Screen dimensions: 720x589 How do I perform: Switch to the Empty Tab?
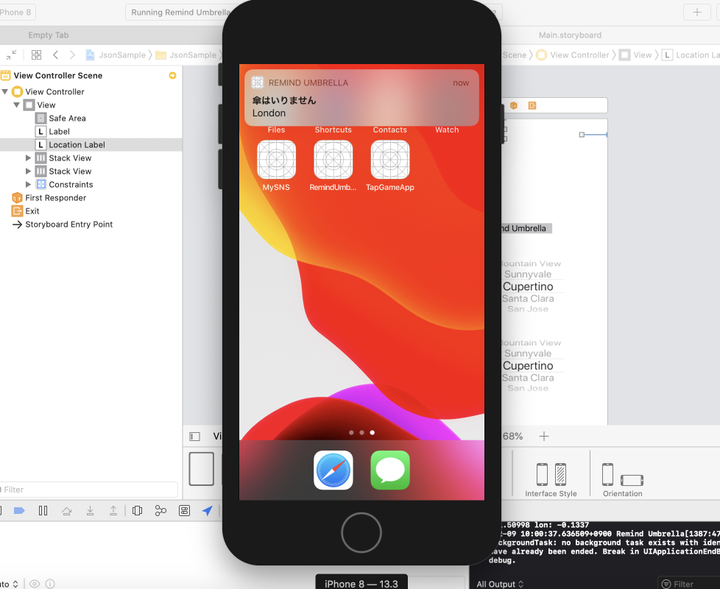point(48,35)
